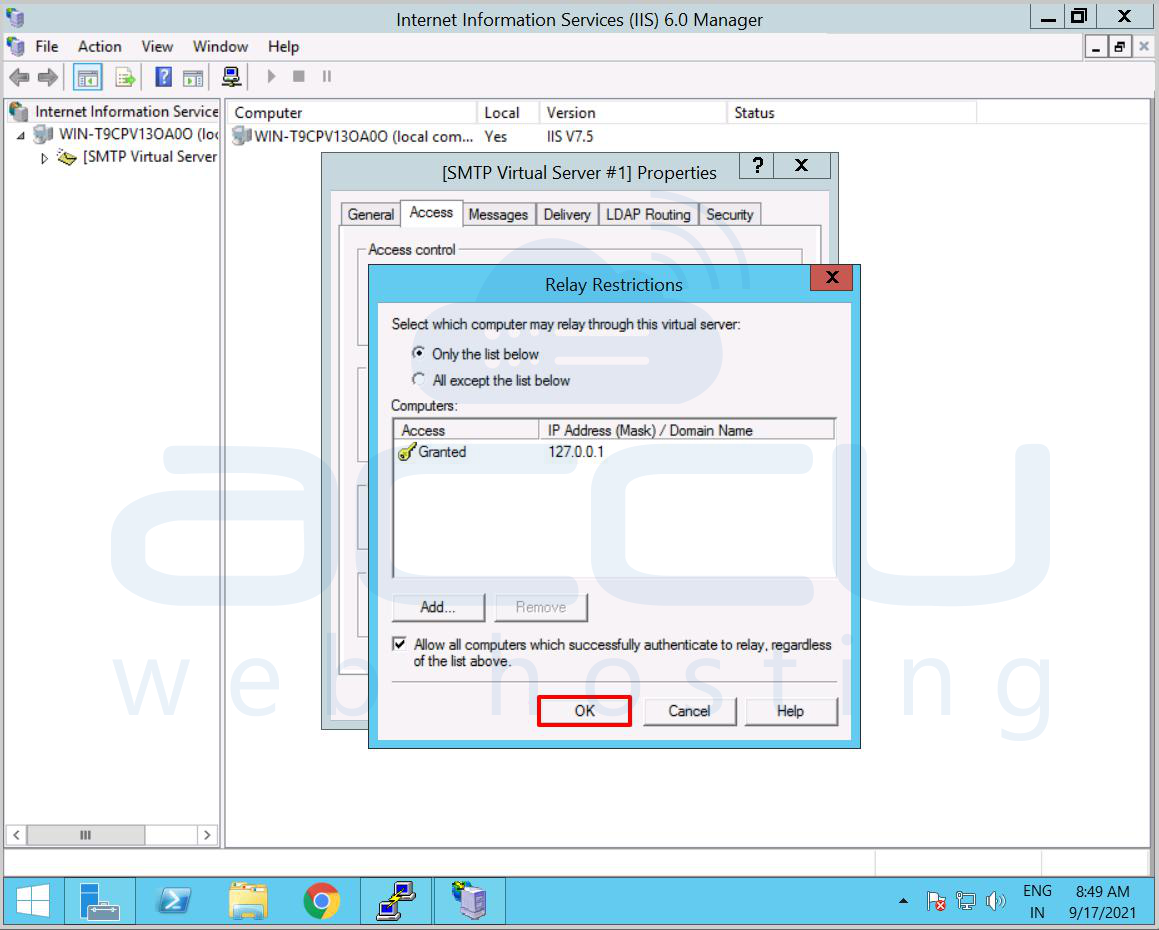Confirm Relay Restrictions with OK
Screen dimensions: 1159x930
[585, 711]
